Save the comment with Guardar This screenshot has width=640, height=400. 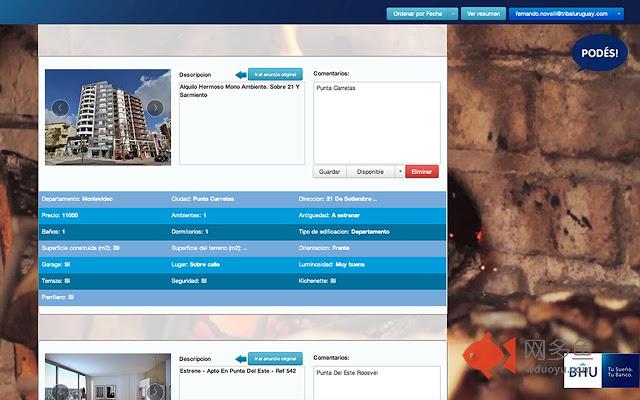(x=330, y=172)
